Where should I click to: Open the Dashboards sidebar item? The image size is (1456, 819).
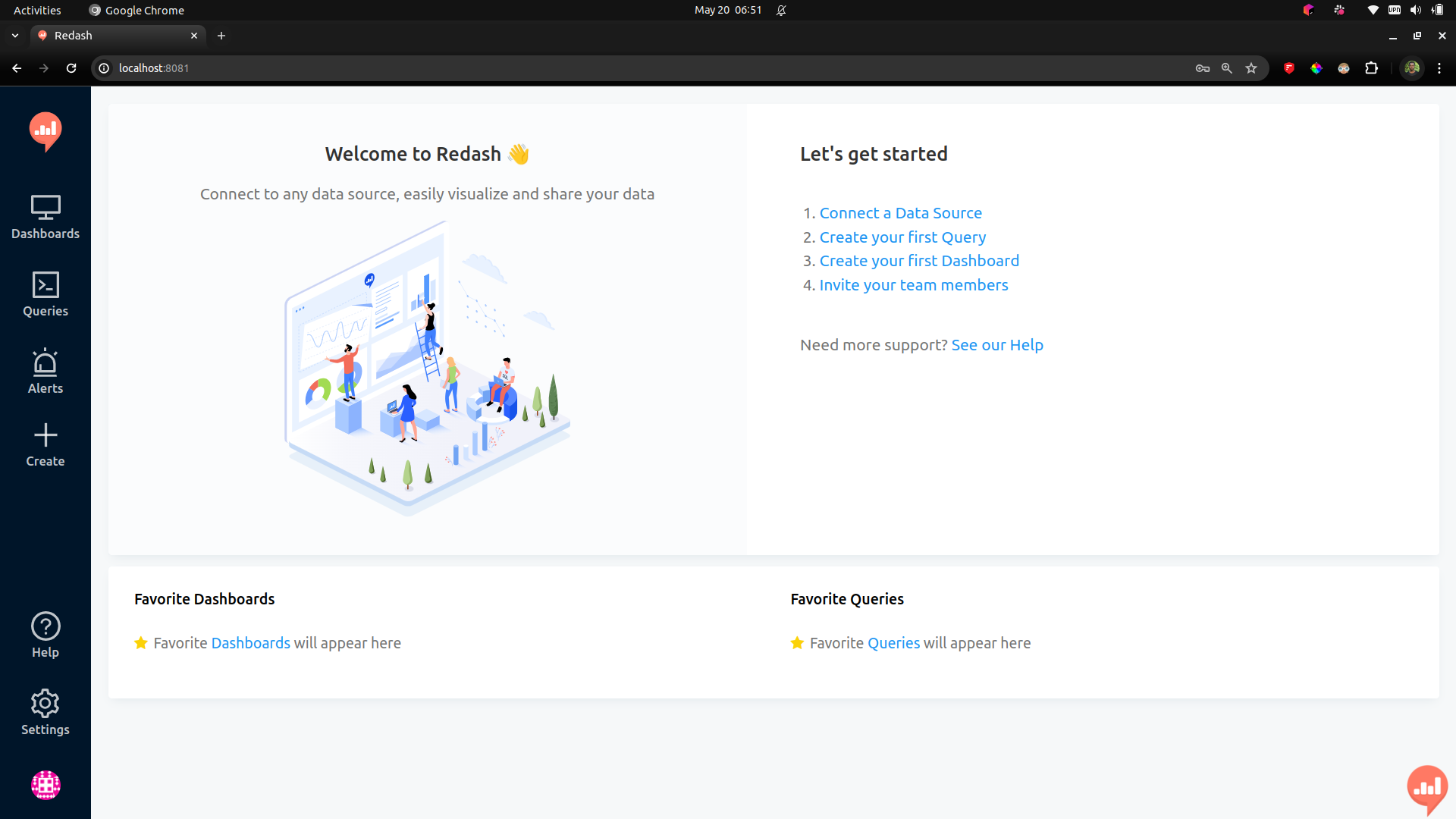coord(45,218)
